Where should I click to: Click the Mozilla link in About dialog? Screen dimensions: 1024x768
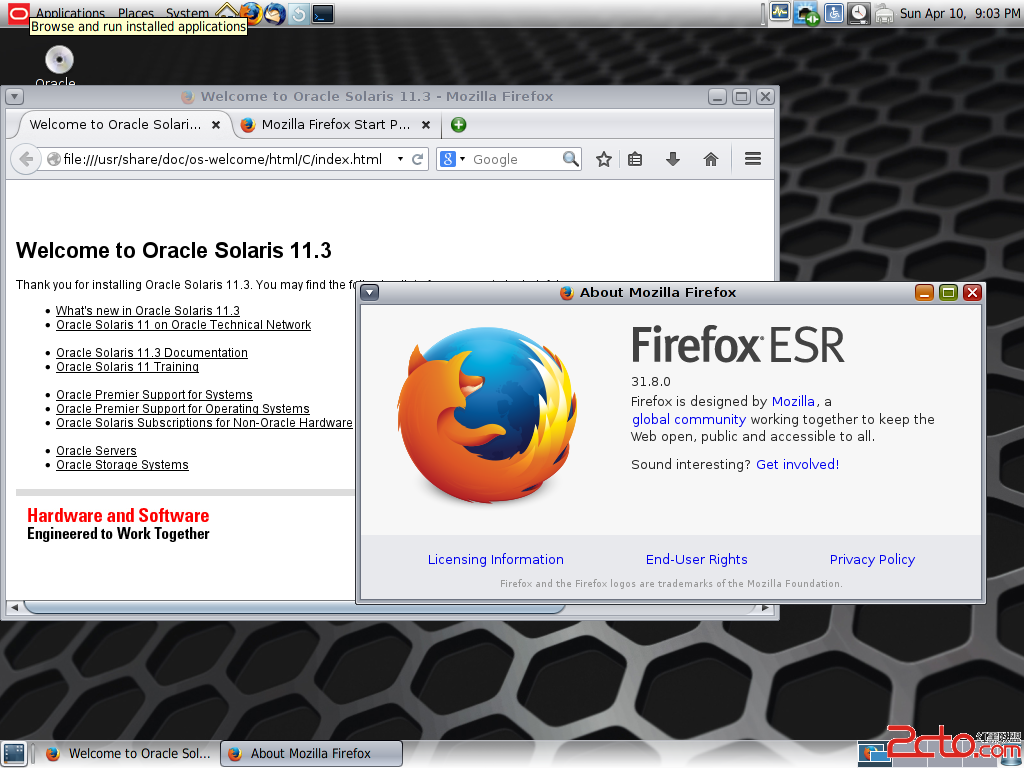coord(793,401)
